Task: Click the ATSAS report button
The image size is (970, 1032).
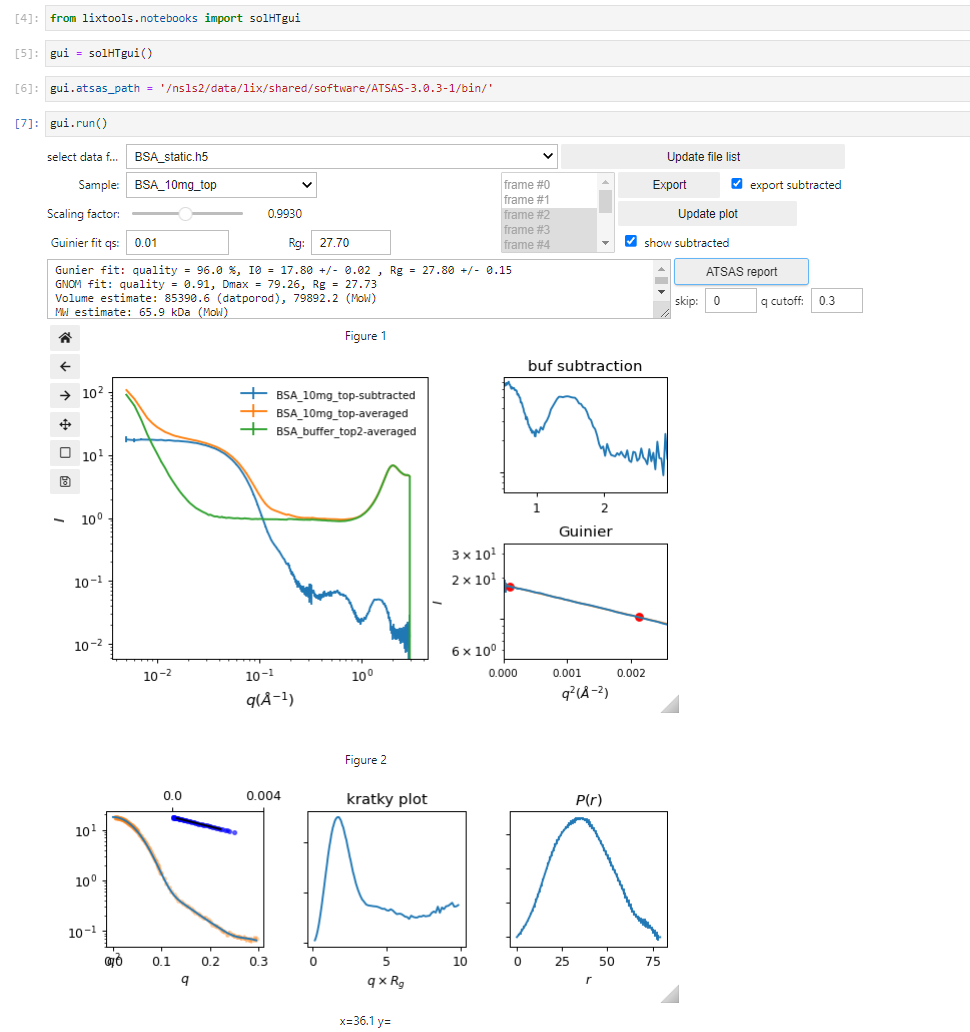Action: click(741, 272)
